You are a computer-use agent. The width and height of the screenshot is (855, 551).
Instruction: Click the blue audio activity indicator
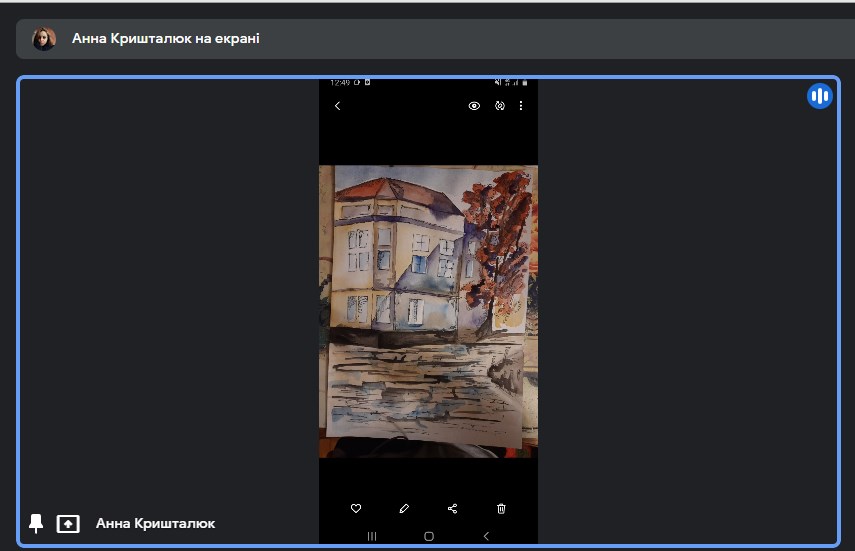[819, 97]
